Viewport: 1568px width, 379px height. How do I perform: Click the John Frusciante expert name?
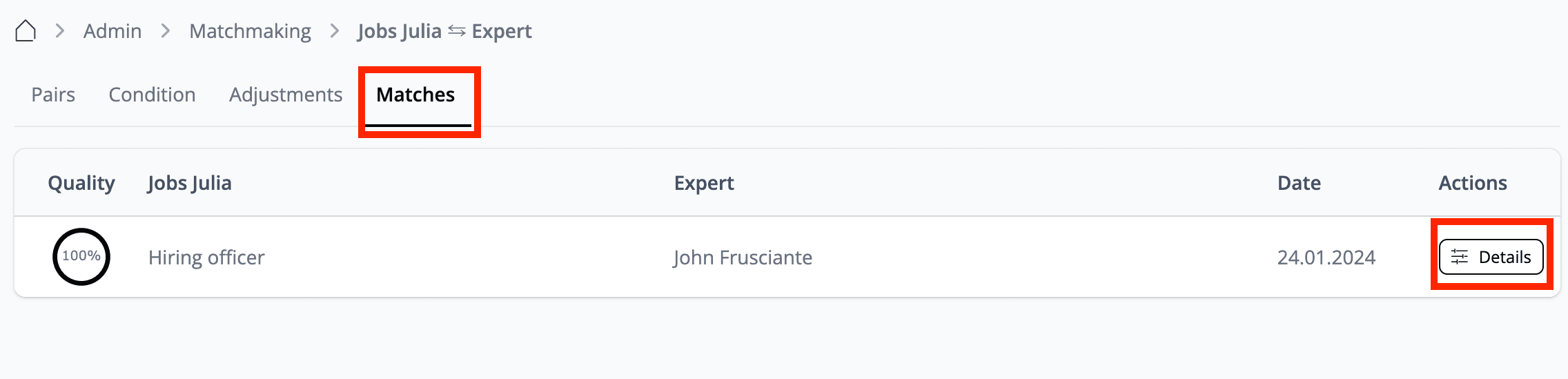(x=743, y=257)
